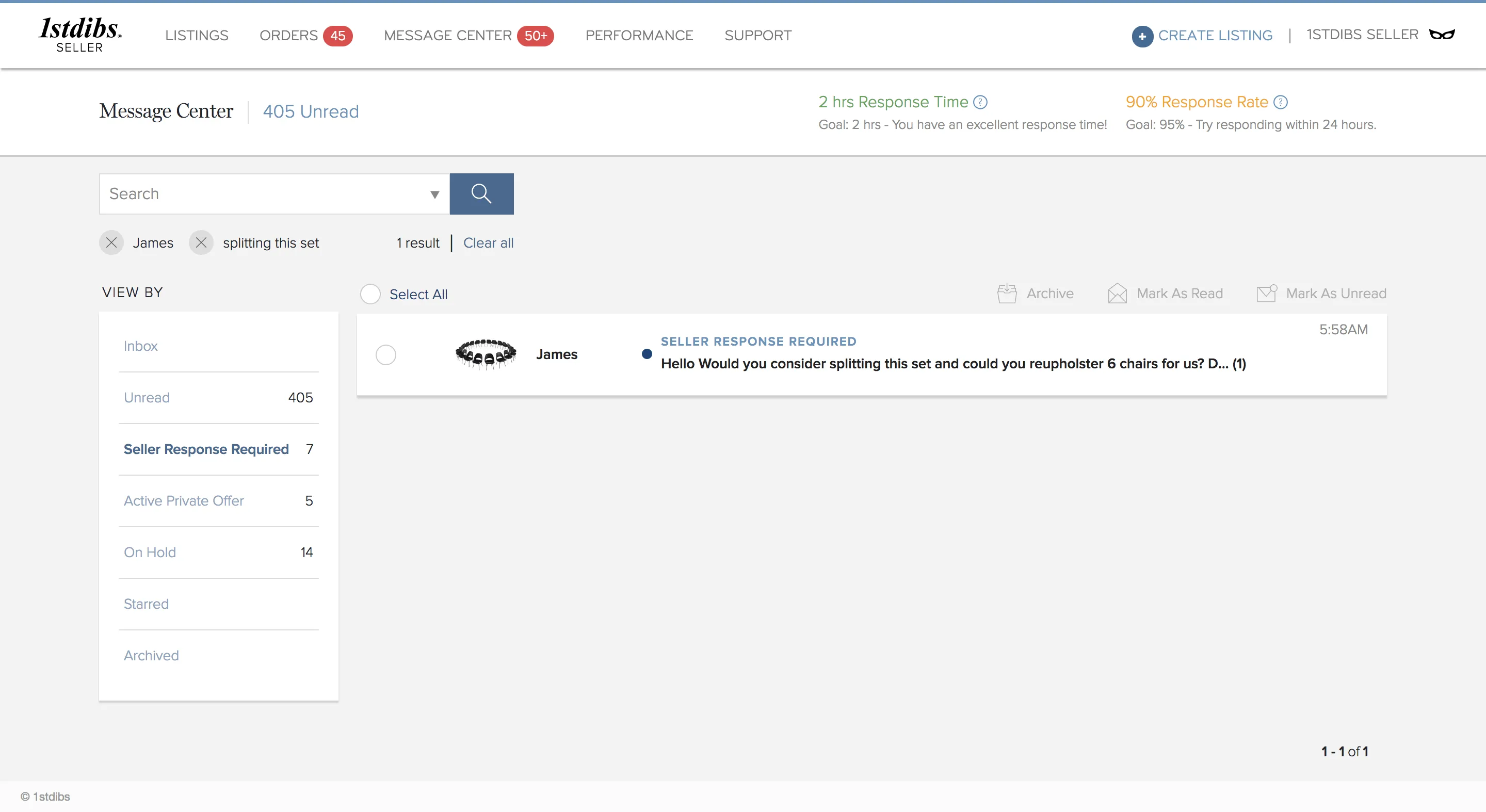Open the 1STDIBS SELLER account menu

(x=1362, y=35)
